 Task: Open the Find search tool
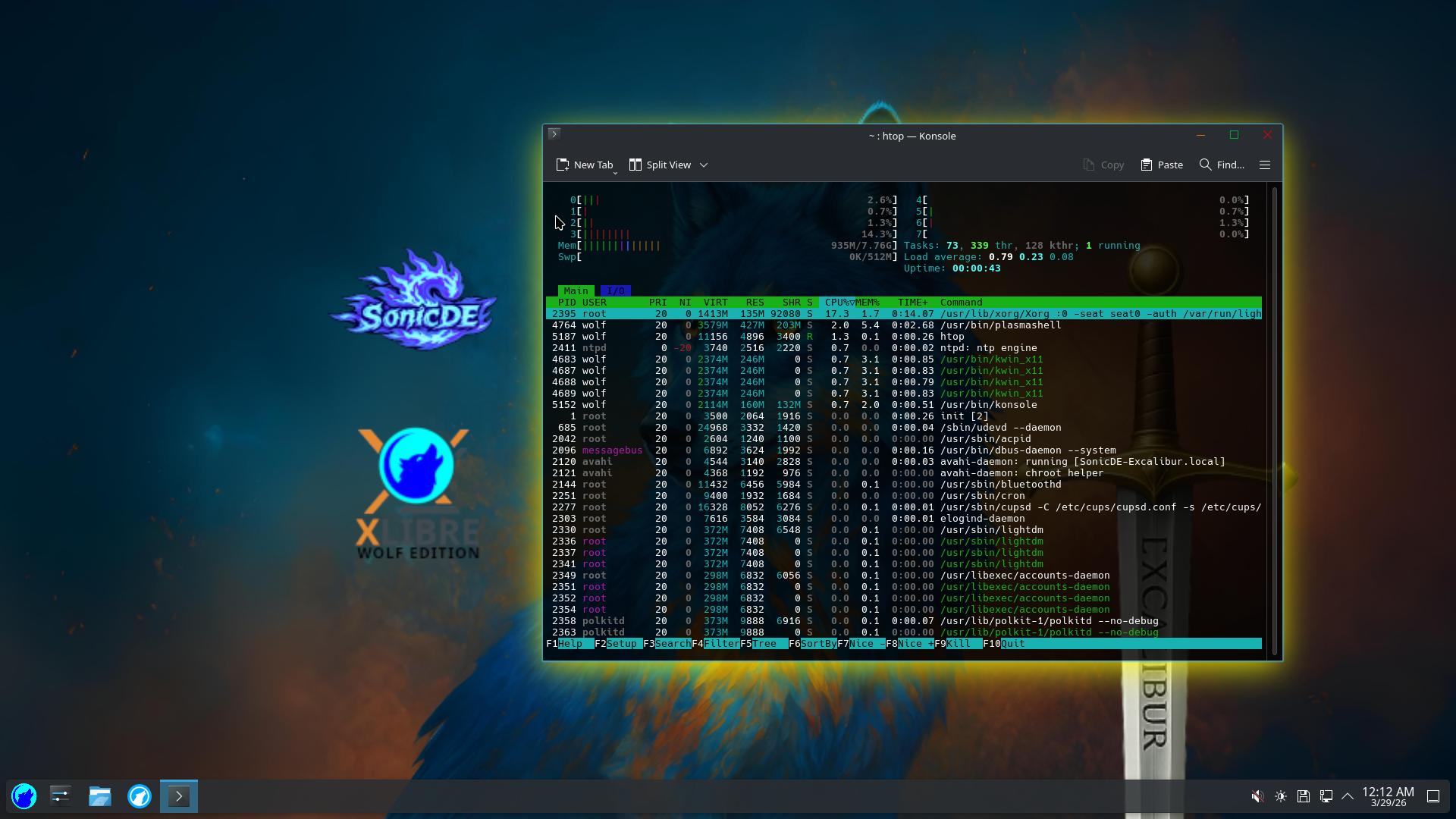[1221, 165]
